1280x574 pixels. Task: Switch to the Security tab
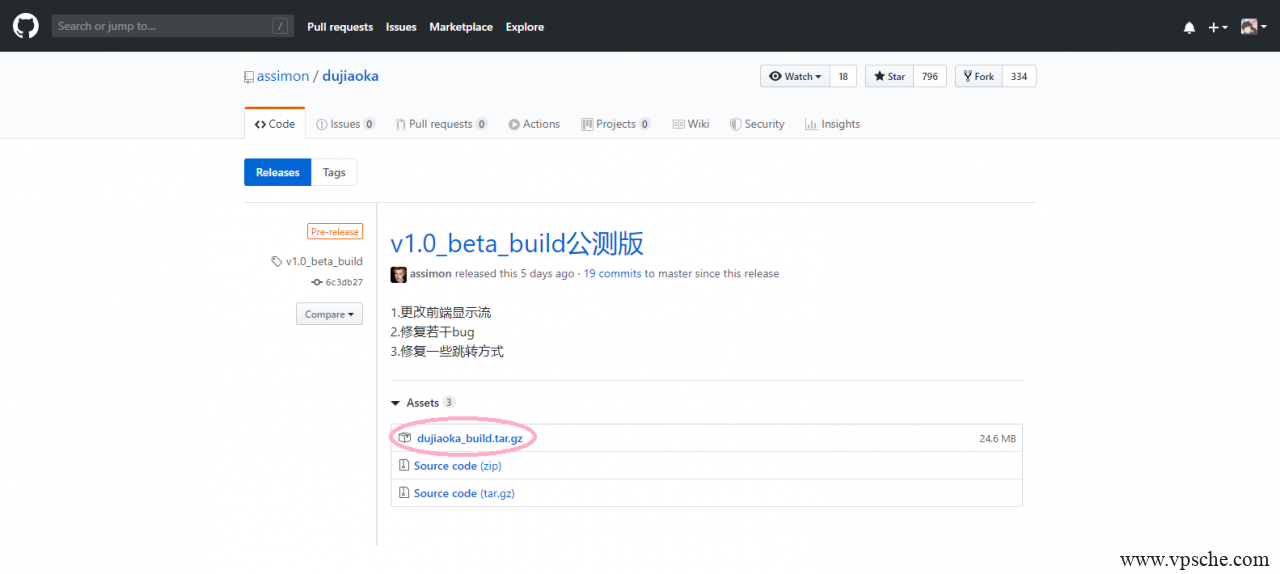757,124
